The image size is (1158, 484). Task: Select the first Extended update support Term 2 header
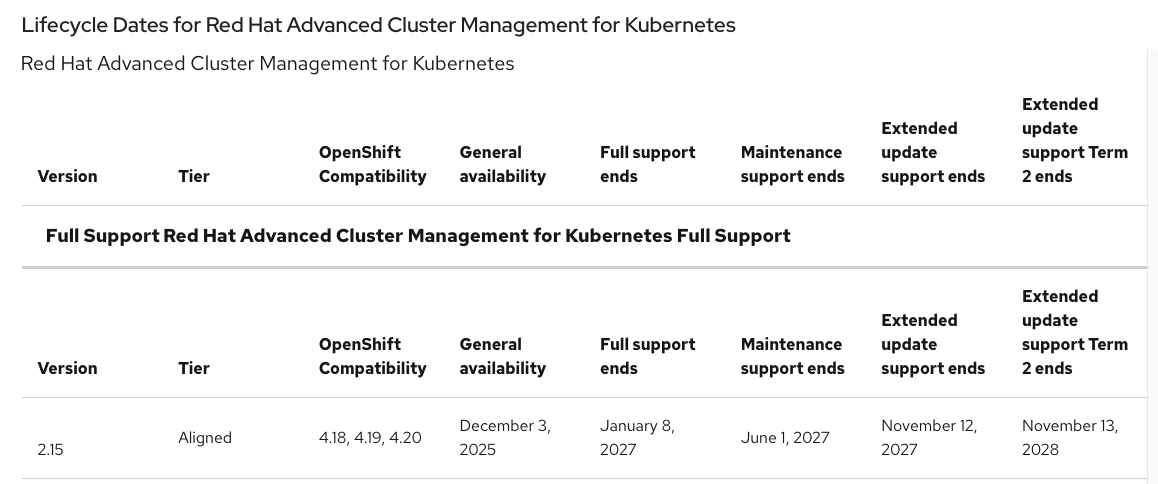click(1074, 140)
